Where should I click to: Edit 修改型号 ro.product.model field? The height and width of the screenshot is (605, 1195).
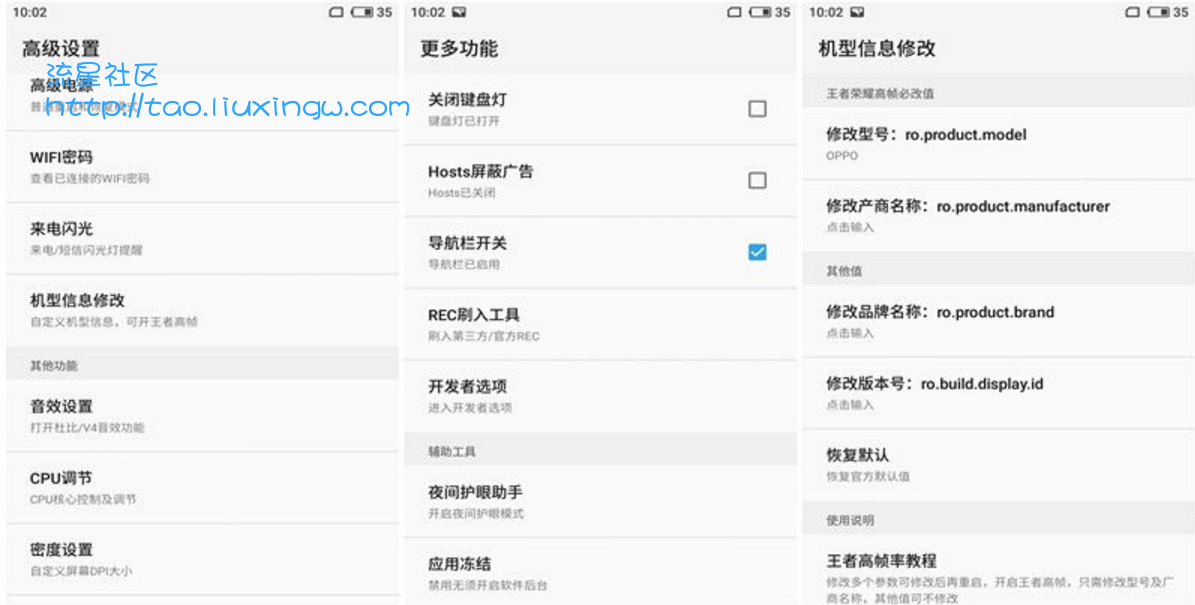(x=998, y=144)
